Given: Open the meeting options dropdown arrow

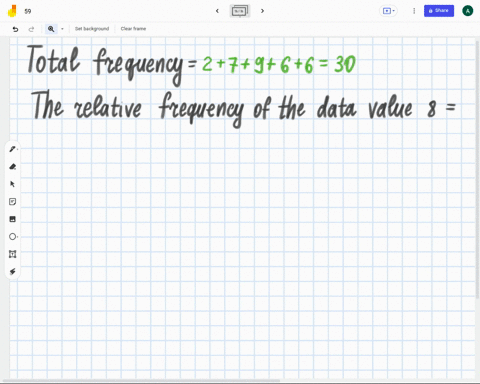Looking at the screenshot, I should (394, 11).
